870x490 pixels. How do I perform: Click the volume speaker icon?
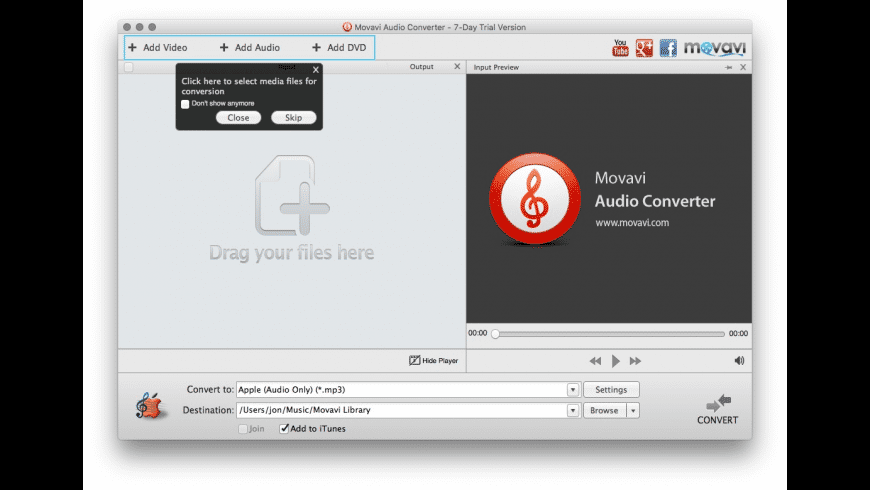[x=739, y=361]
